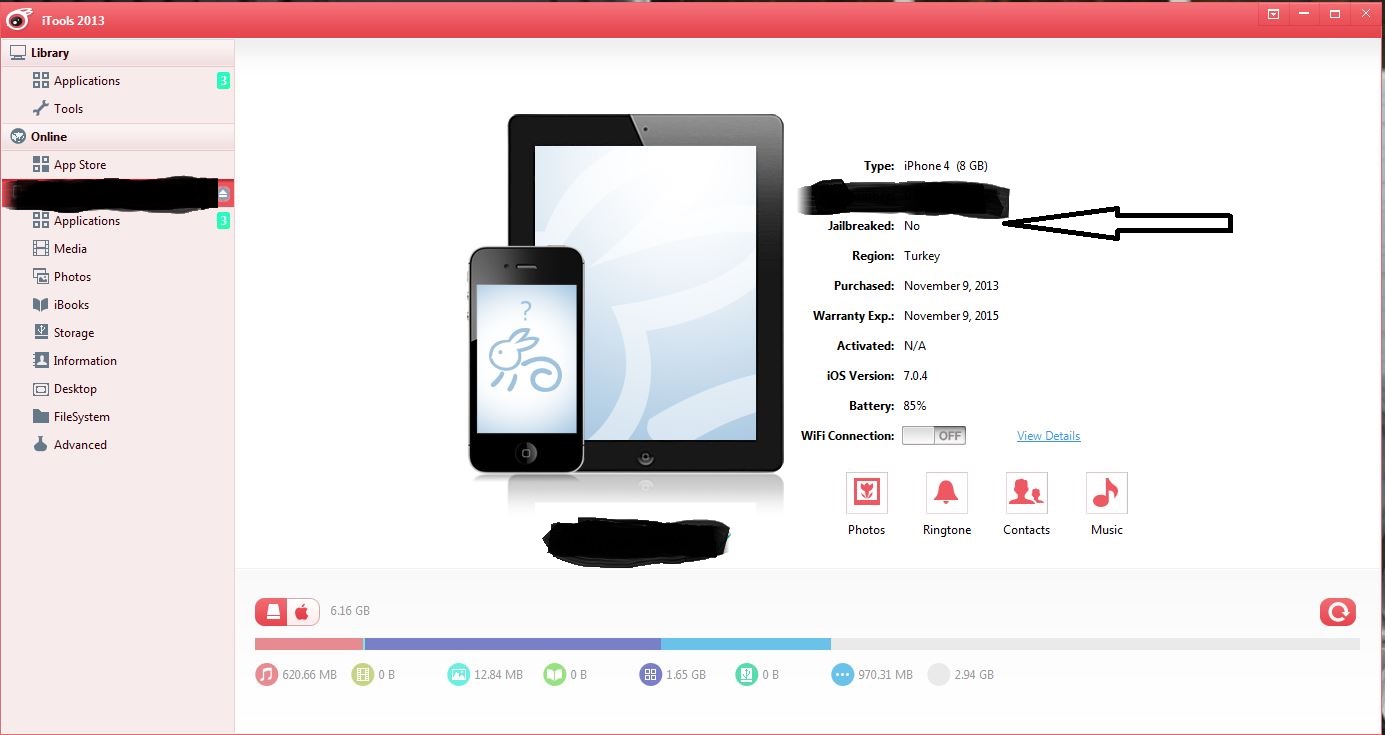
Task: Click the apps grid icon beside 1.65 GB
Action: coord(650,675)
